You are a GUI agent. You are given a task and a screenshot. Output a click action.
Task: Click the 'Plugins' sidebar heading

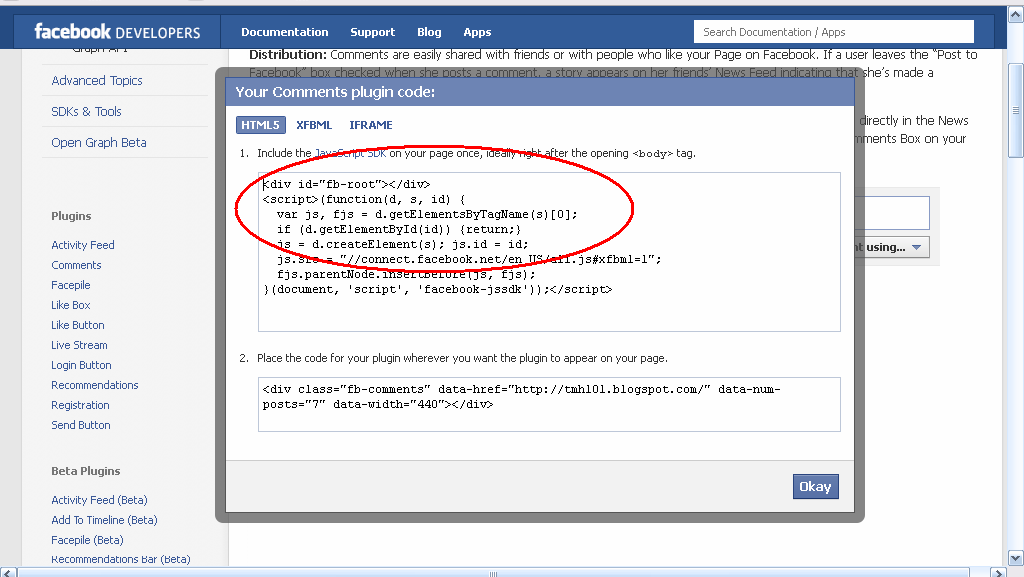pos(71,216)
